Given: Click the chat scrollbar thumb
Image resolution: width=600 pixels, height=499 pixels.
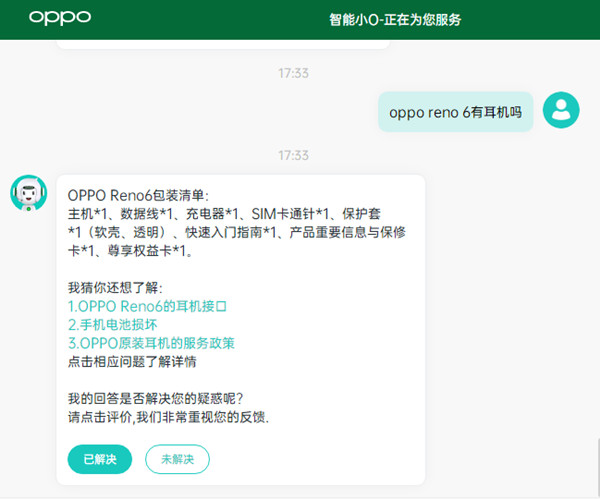Looking at the screenshot, I should [598, 467].
